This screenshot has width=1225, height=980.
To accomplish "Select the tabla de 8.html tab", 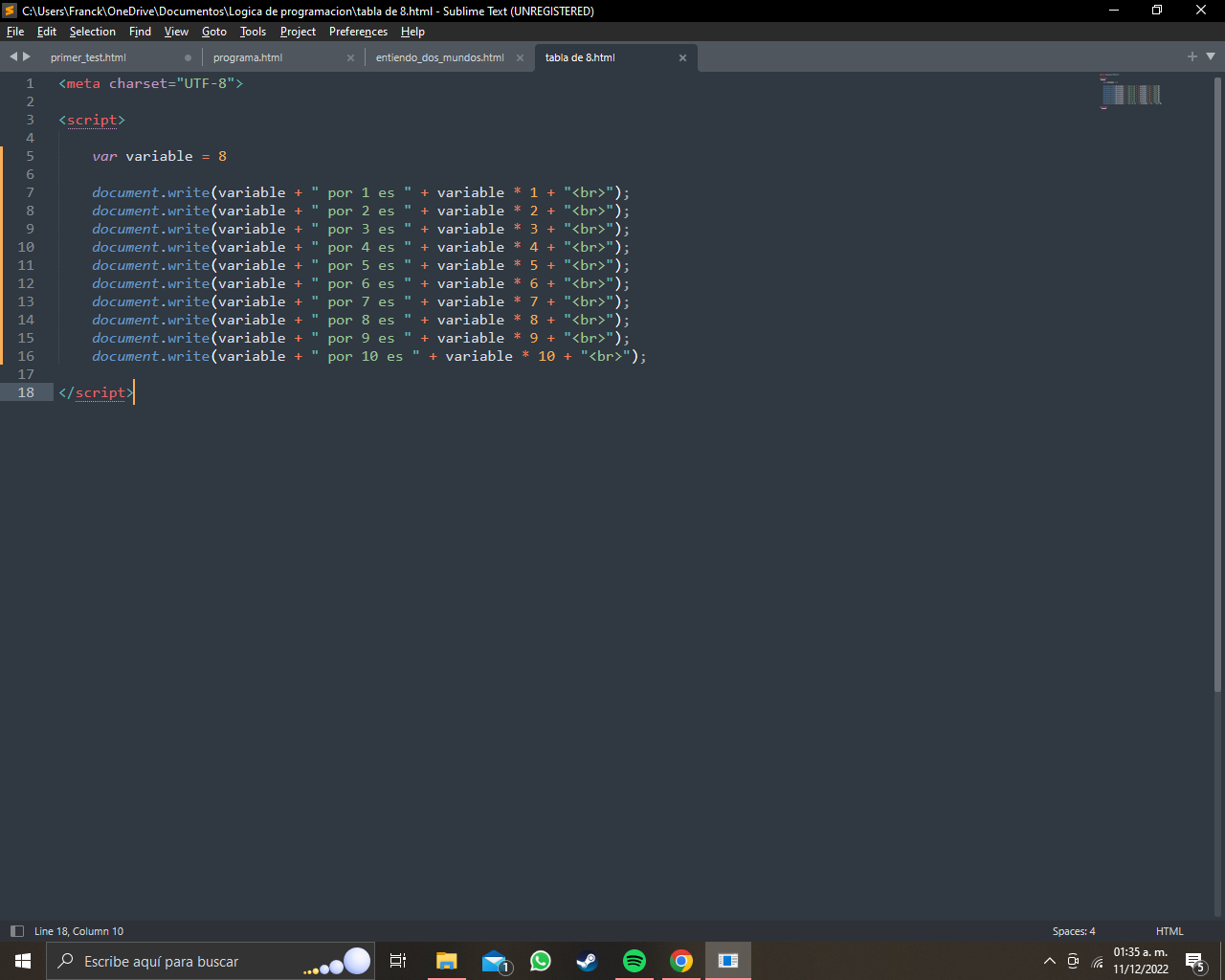I will pyautogui.click(x=580, y=57).
